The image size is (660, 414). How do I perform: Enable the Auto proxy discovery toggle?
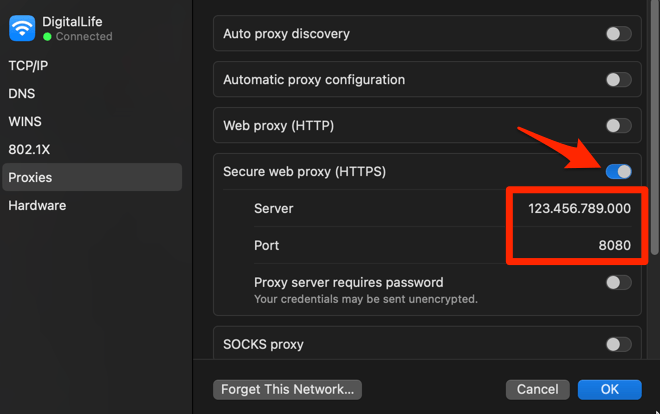[x=618, y=34]
